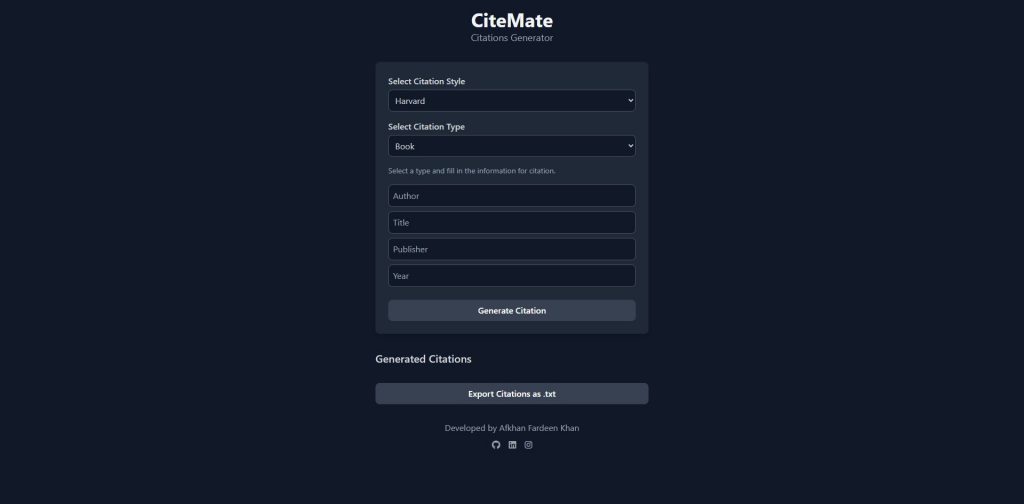Click the CiteMate title heading
1024x504 pixels.
511,20
